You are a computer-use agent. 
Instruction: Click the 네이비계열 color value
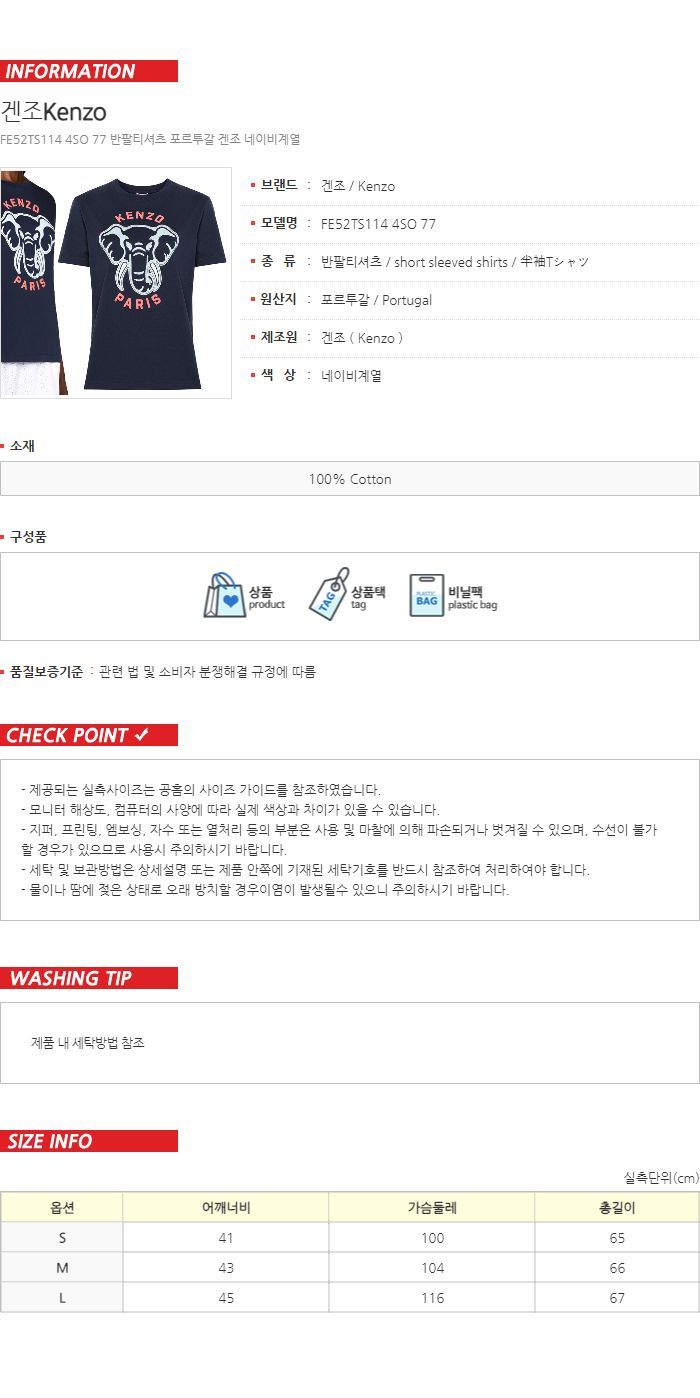pos(351,376)
